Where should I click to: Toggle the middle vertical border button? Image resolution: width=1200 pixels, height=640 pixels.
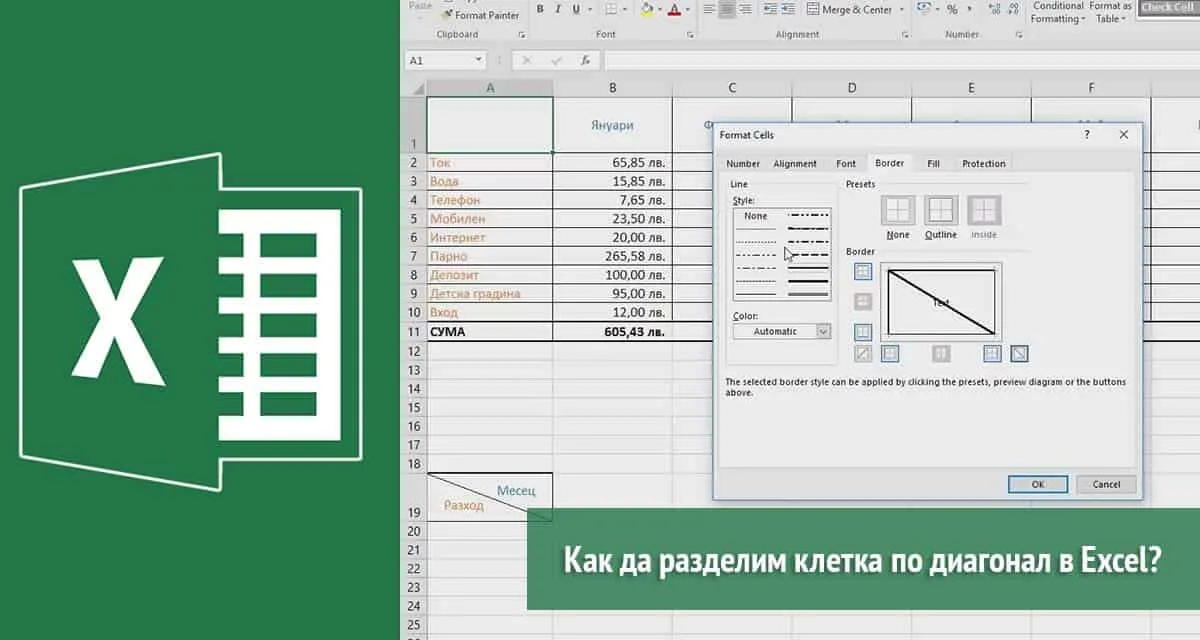point(941,353)
